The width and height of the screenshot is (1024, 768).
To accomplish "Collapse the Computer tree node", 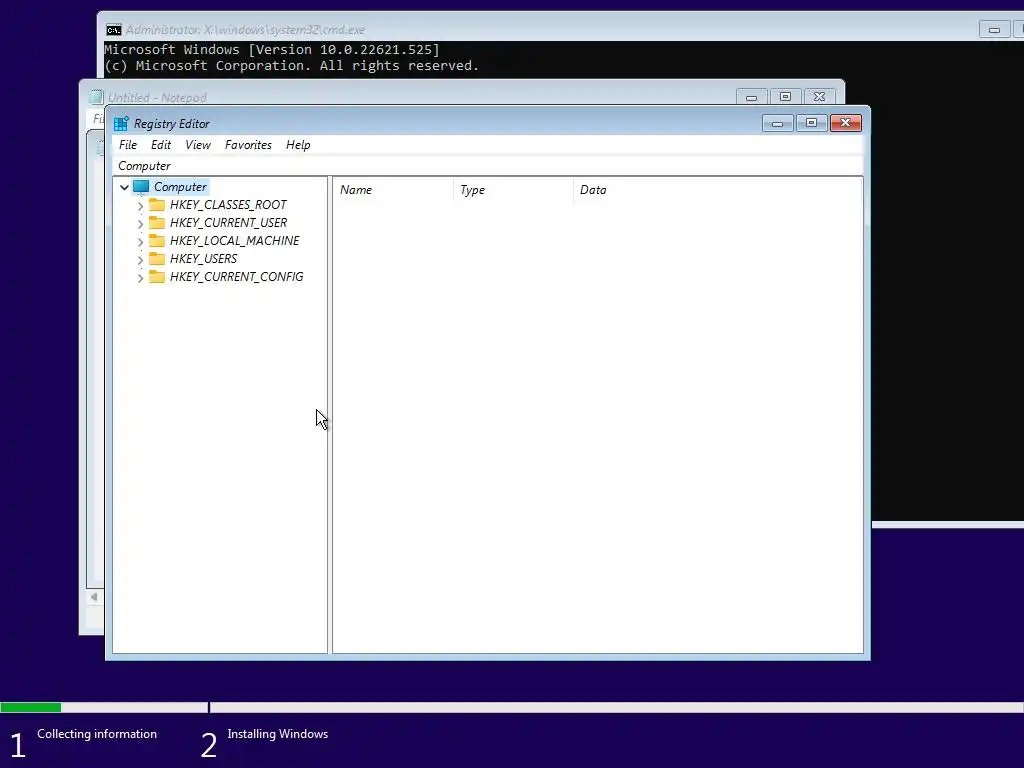I will point(124,187).
